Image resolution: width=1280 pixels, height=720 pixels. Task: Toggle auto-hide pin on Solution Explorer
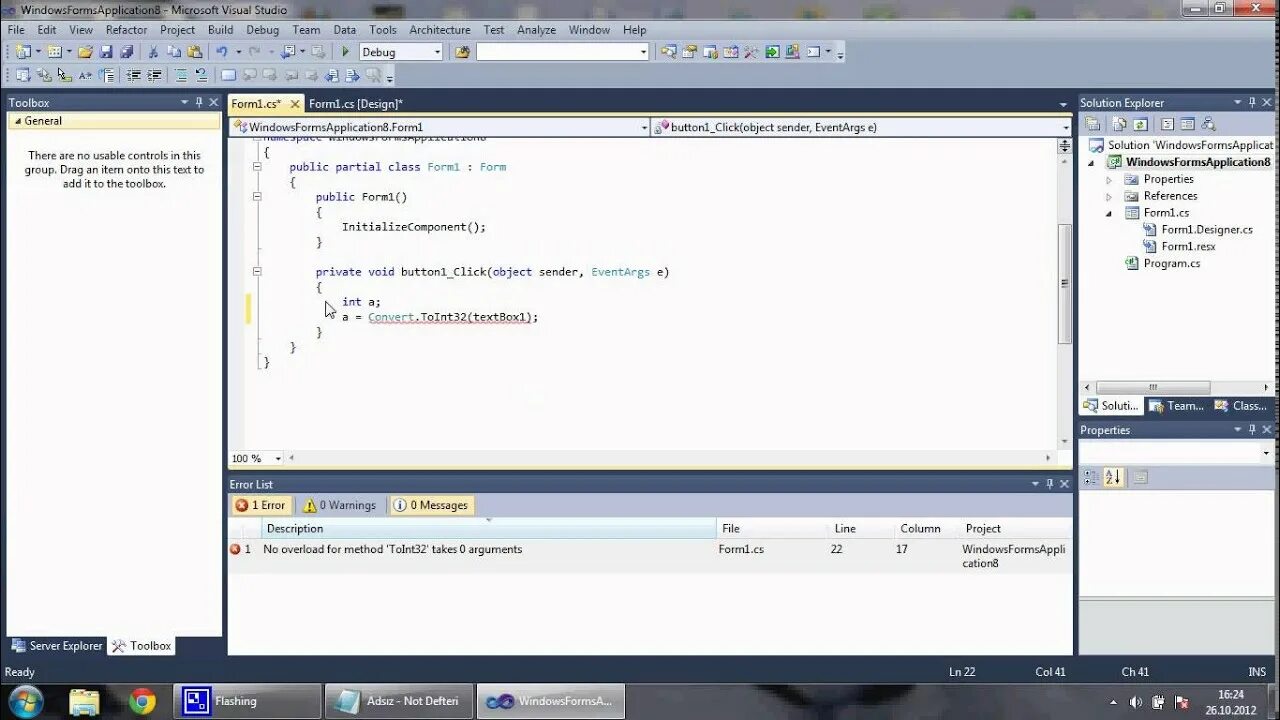(x=1252, y=102)
